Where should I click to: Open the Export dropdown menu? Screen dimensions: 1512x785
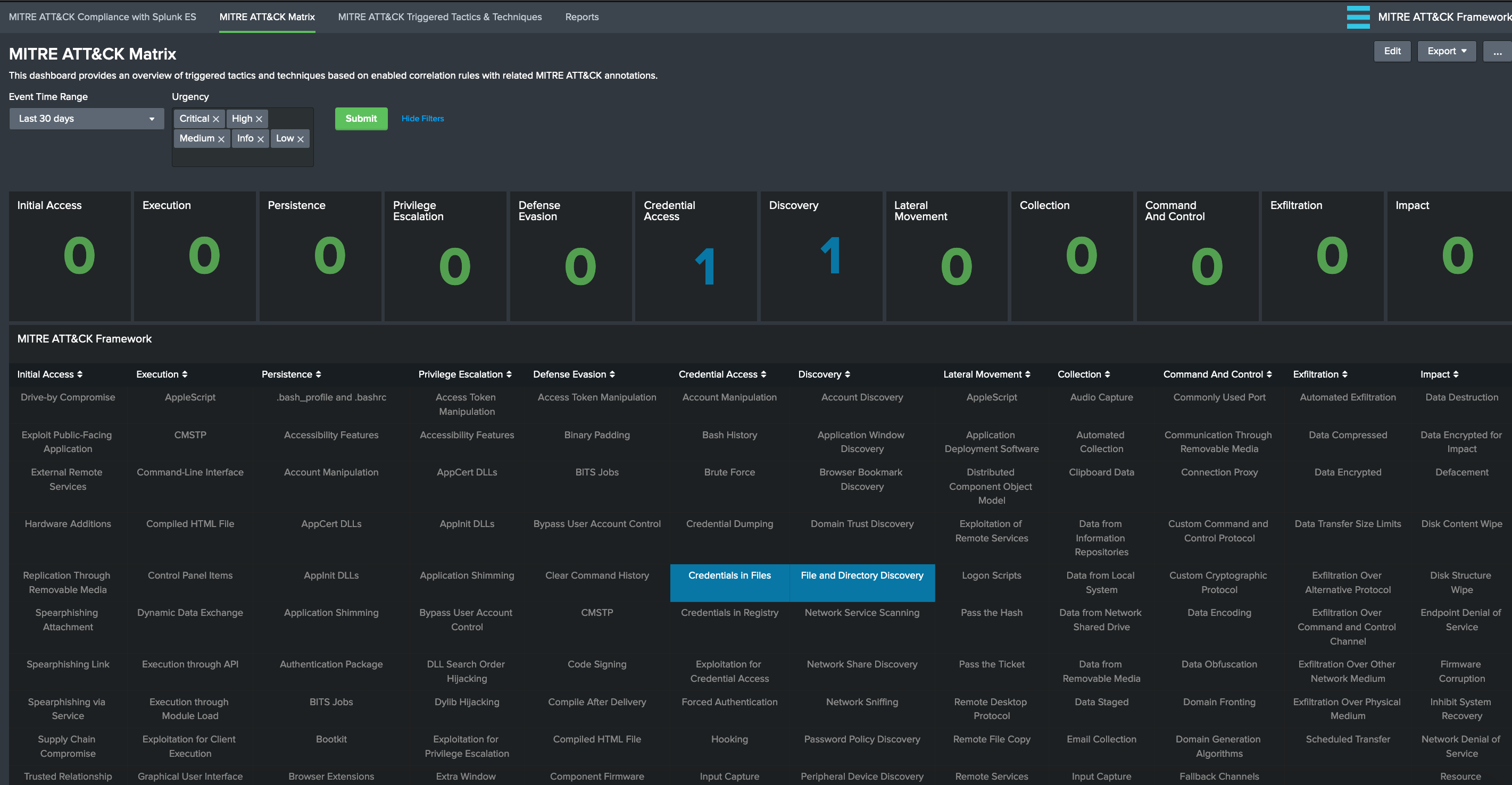click(x=1446, y=51)
